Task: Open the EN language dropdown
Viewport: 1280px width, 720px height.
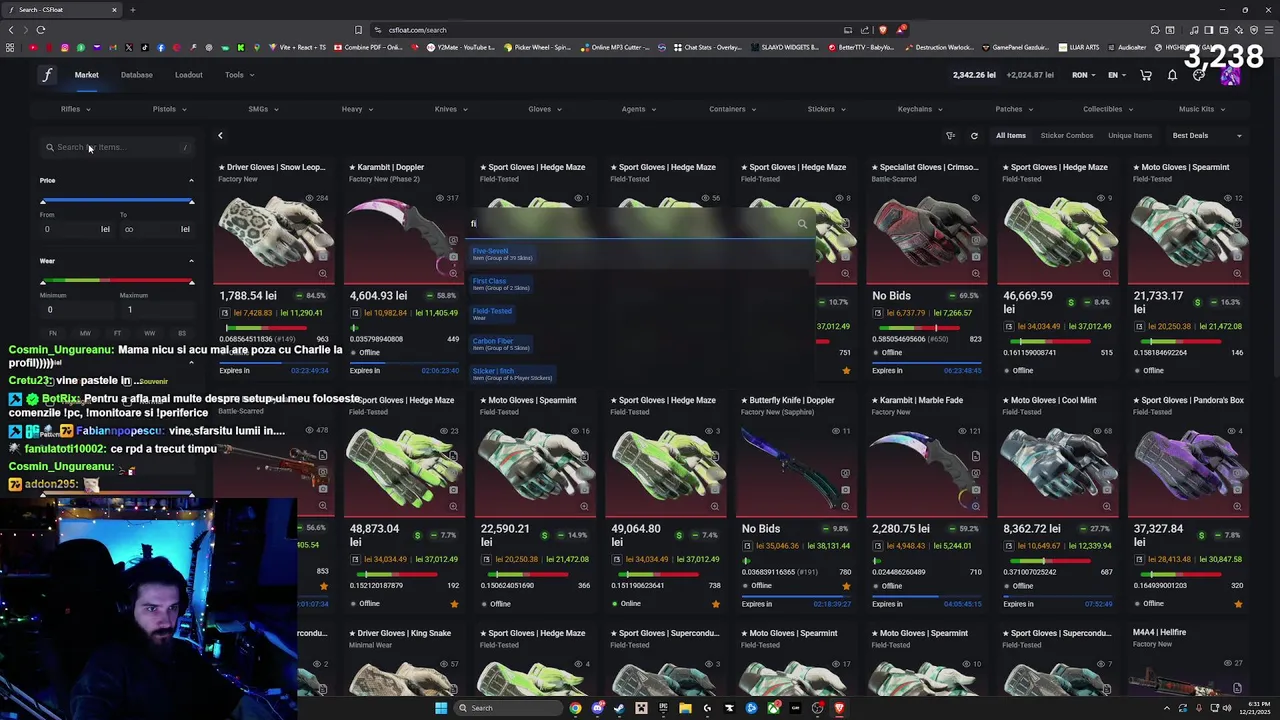Action: [1117, 75]
